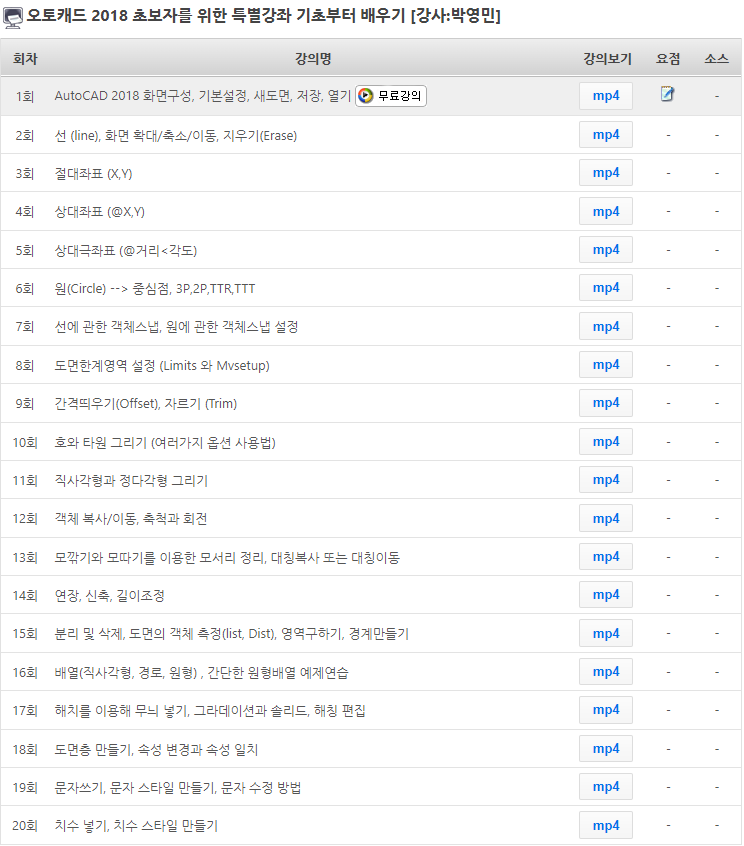Play mp4 for 5회 상대극좌표
This screenshot has height=846, width=744.
coord(606,250)
